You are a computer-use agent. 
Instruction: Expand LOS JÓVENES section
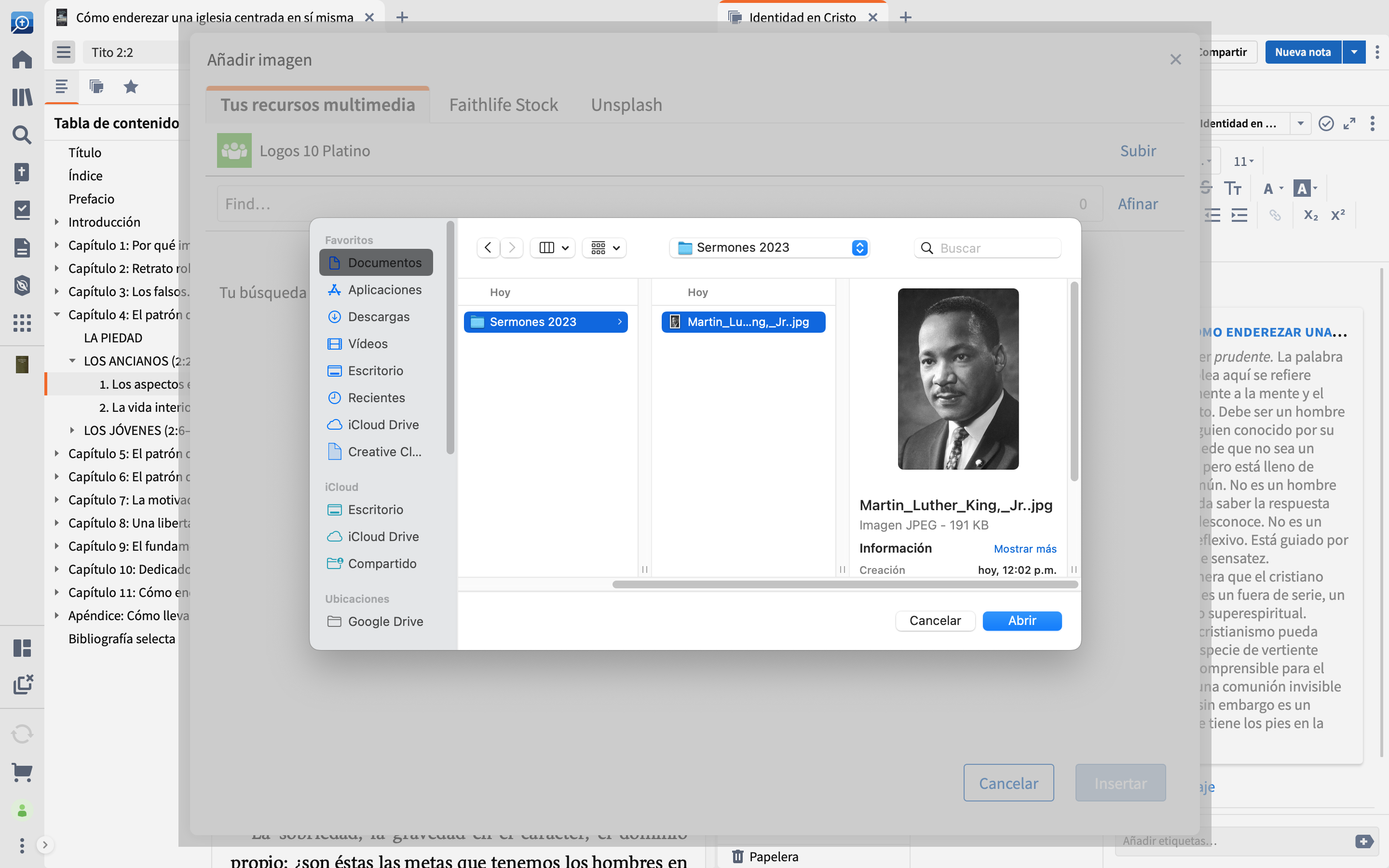click(x=72, y=430)
